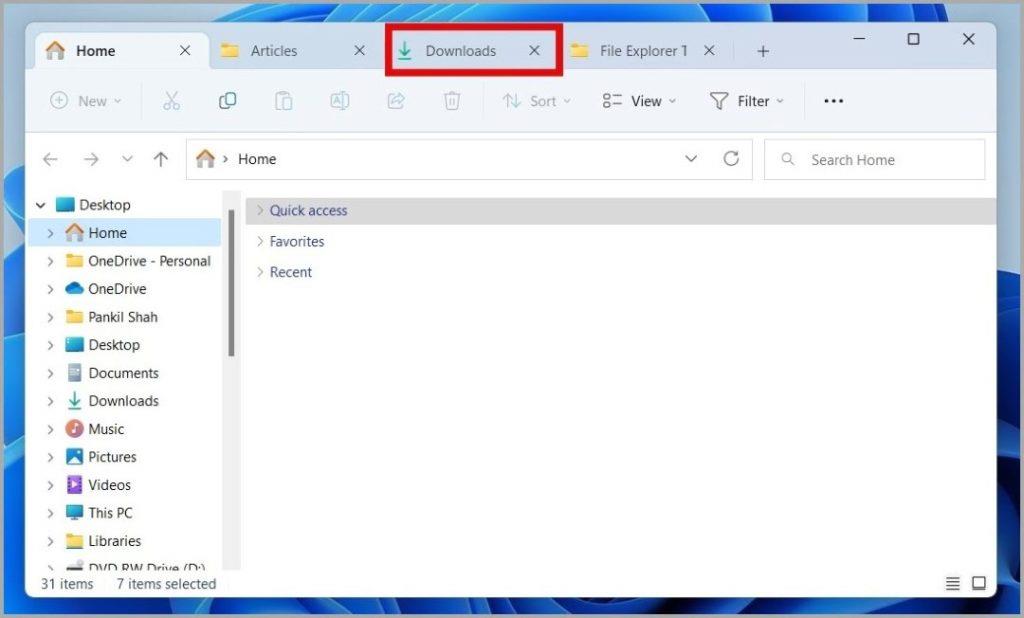Click the Rename icon in toolbar
The height and width of the screenshot is (618, 1024).
point(340,101)
